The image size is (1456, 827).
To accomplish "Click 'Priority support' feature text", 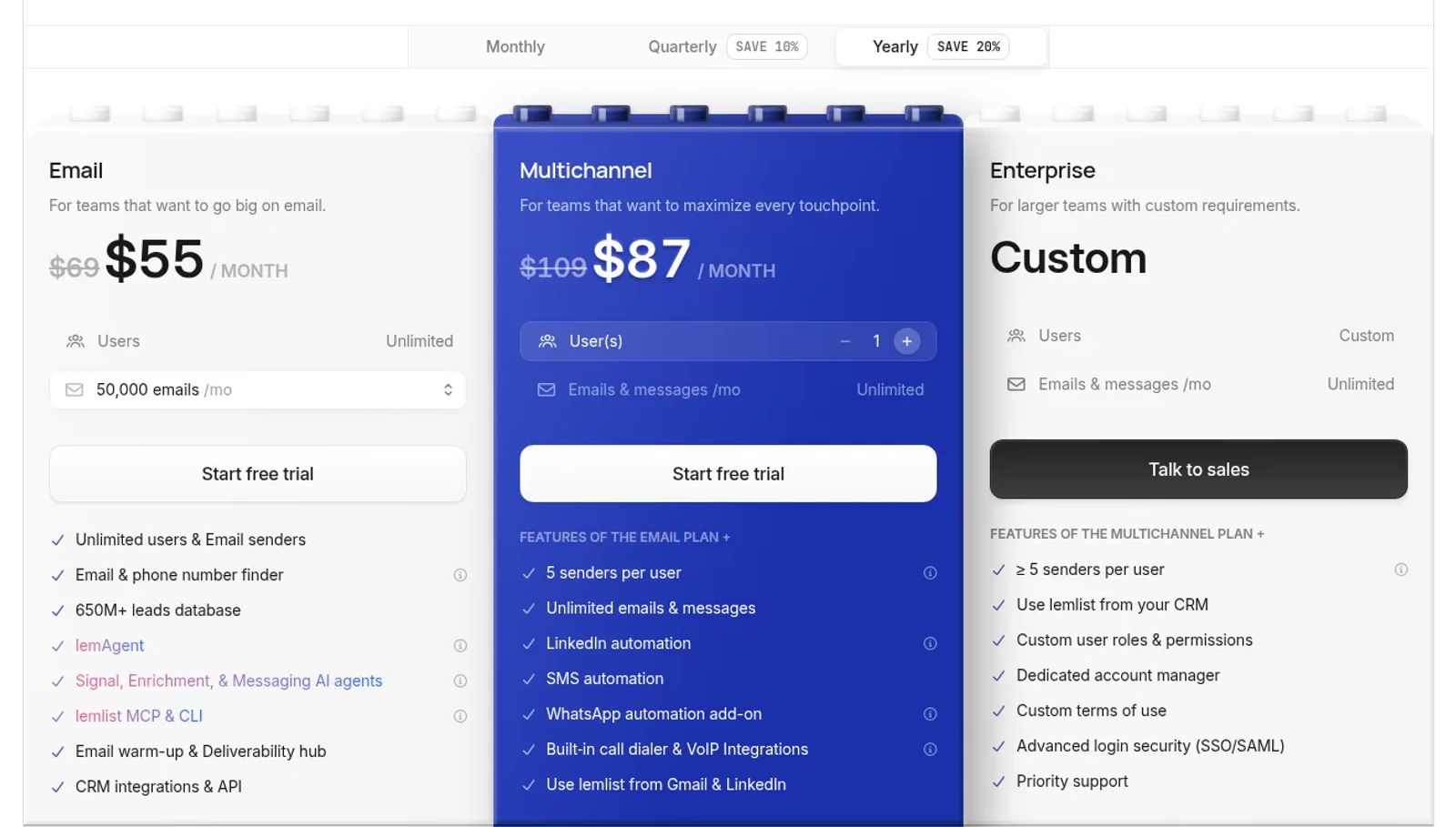I will click(1072, 782).
